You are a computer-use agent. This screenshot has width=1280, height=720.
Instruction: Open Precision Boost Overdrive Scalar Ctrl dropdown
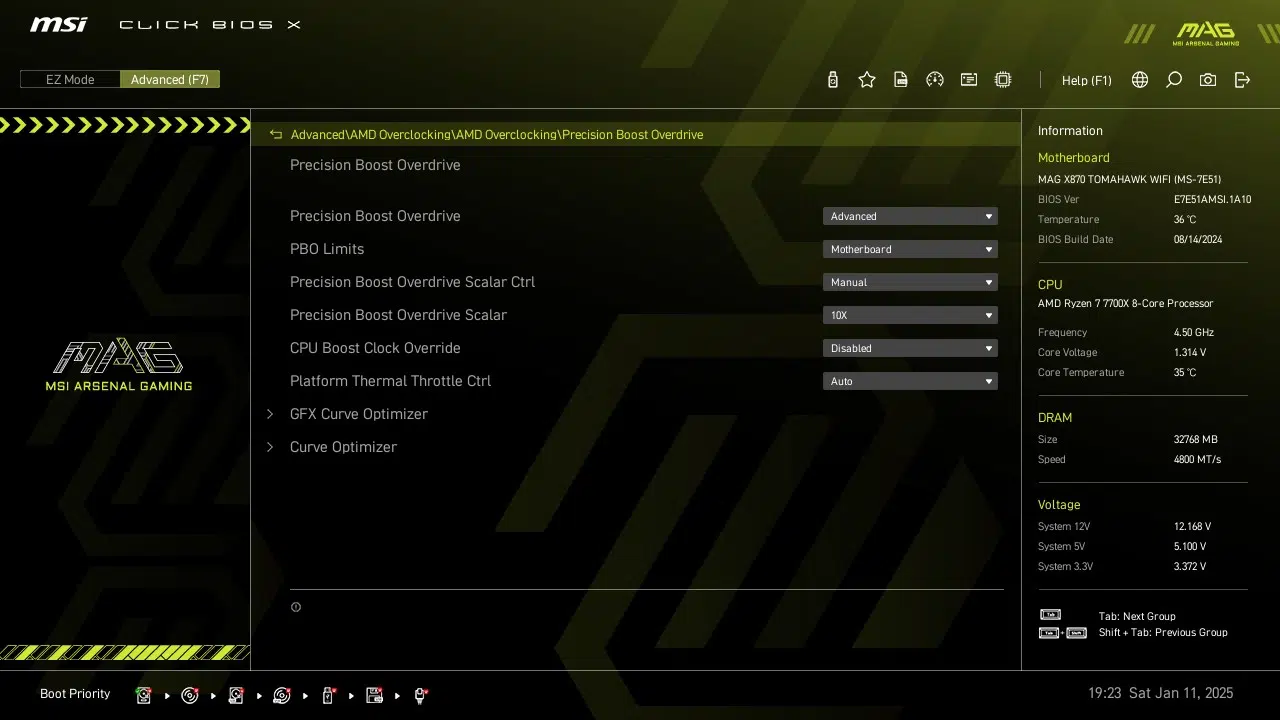pos(910,282)
